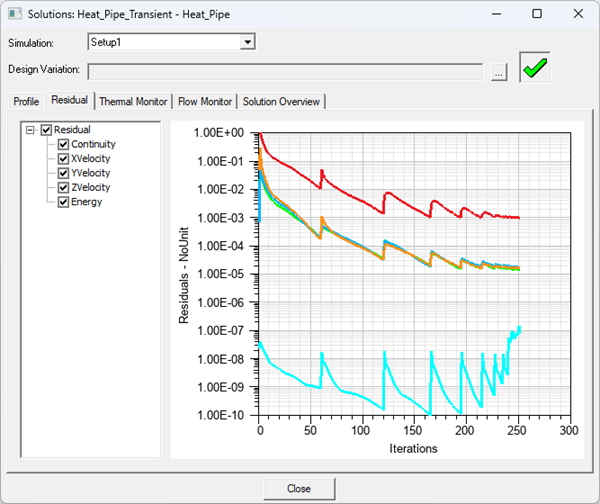Viewport: 600px width, 504px height.
Task: Click the Design Variation input field
Action: [x=285, y=72]
